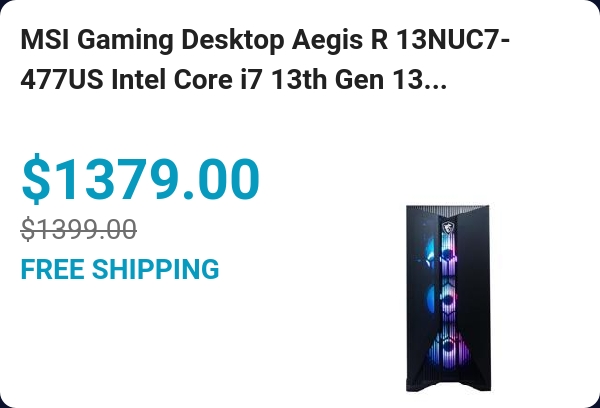
Task: Click the base of the PC tower image
Action: (x=447, y=386)
